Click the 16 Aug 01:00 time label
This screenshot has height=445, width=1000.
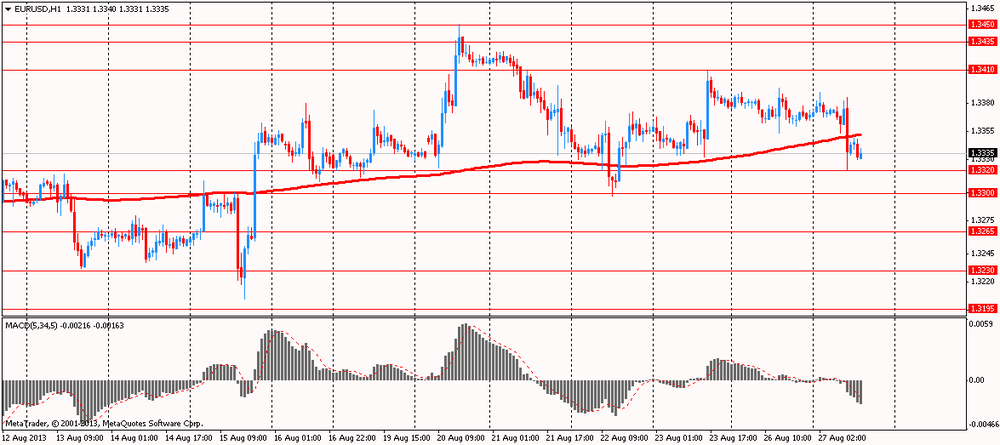click(298, 438)
